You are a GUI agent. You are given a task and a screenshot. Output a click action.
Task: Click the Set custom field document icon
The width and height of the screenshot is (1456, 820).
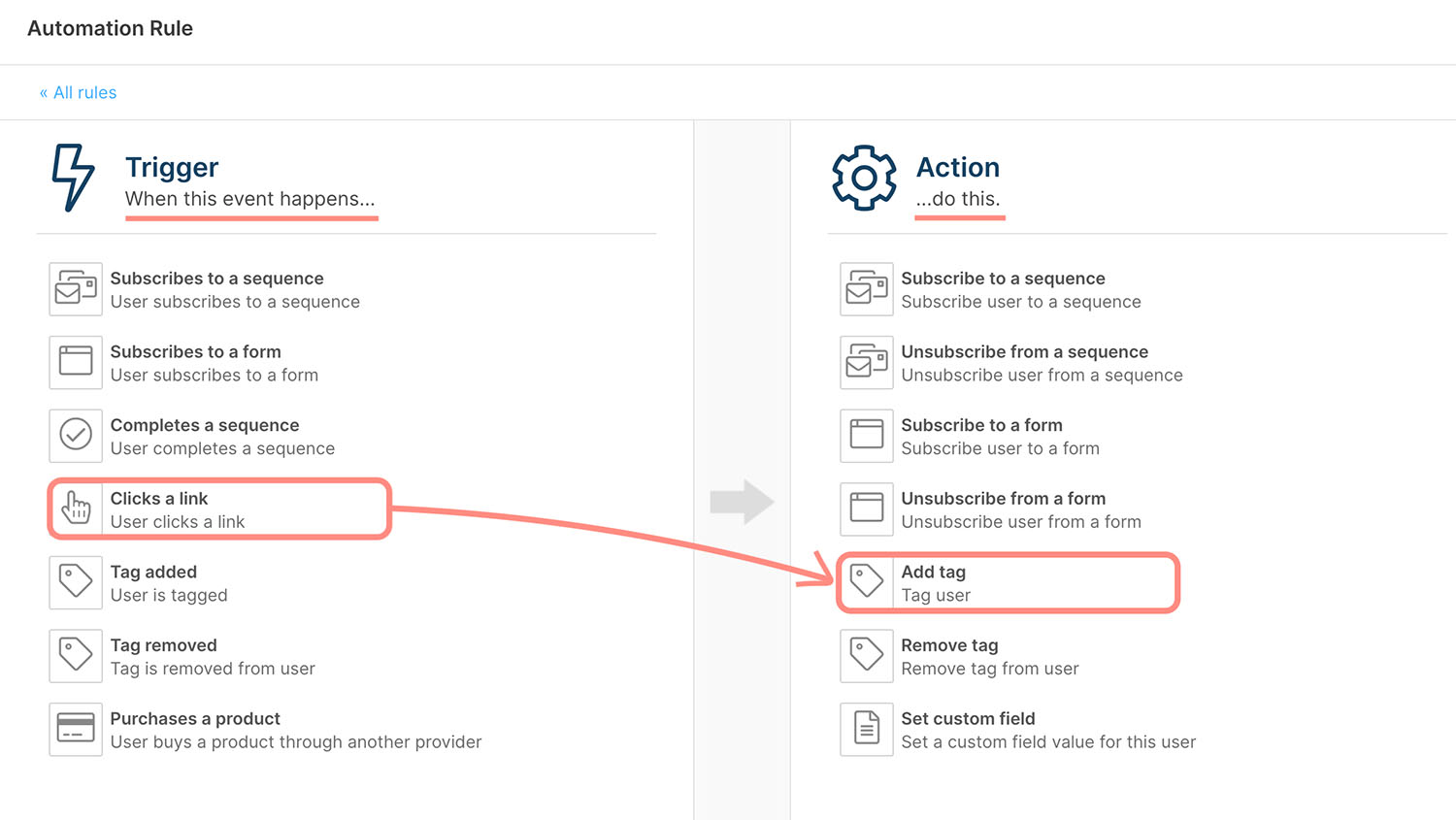867,729
